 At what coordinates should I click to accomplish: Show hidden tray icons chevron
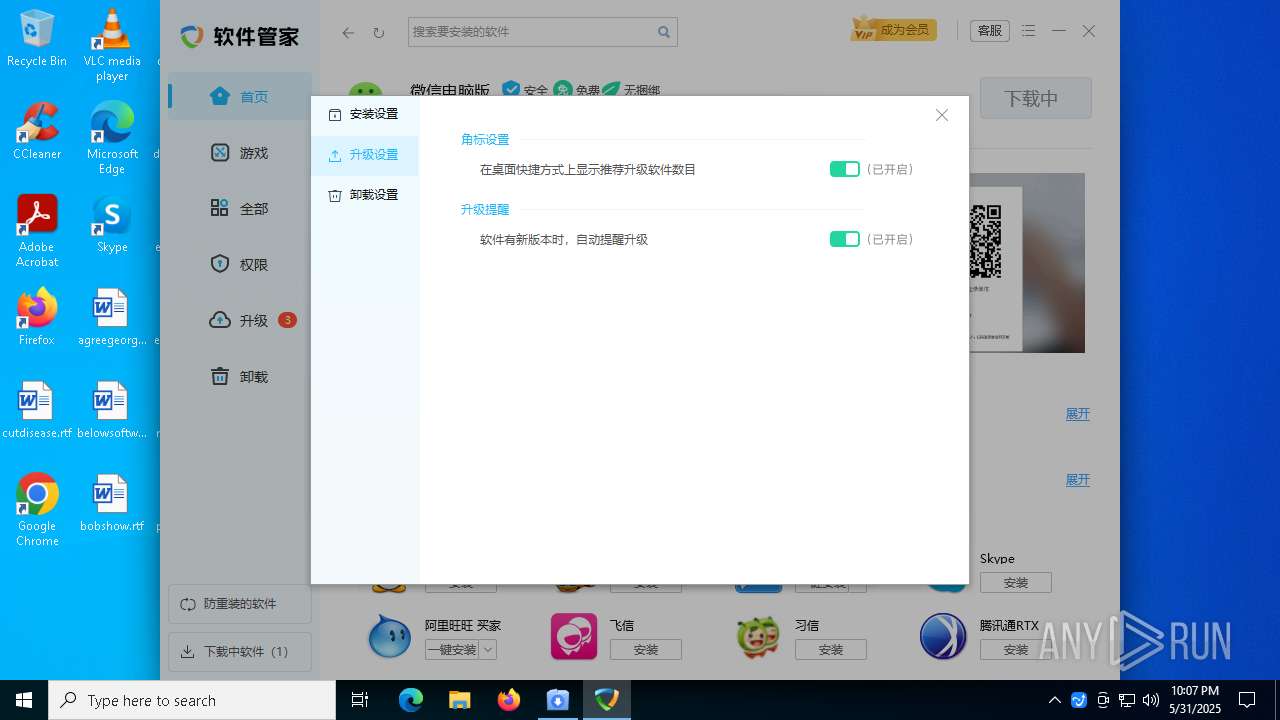[x=1054, y=700]
